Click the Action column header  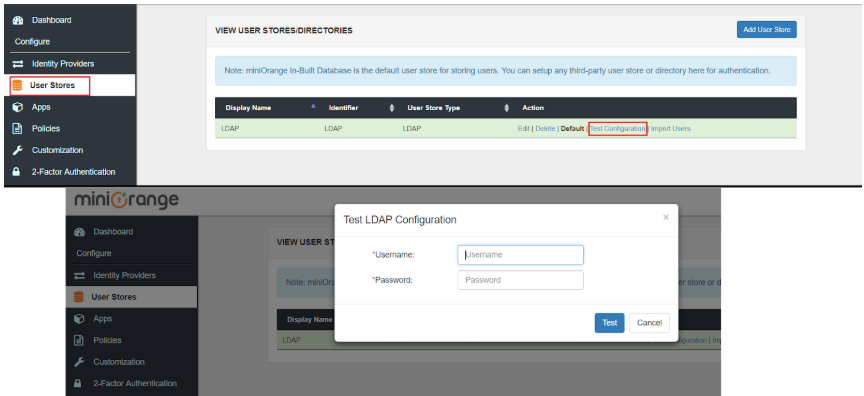533,108
